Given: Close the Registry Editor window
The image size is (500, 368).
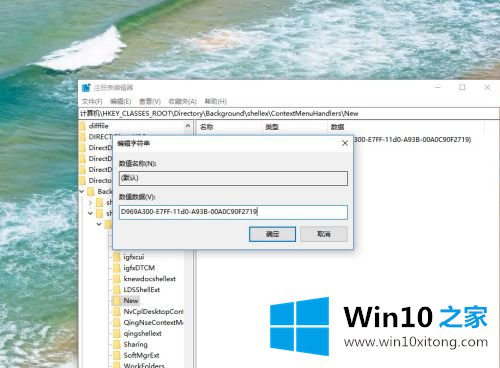Looking at the screenshot, I should coord(487,87).
